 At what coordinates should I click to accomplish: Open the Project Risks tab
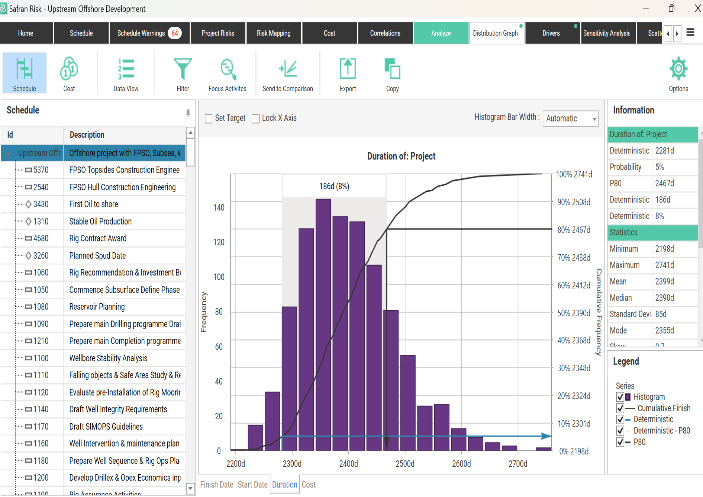click(x=218, y=33)
